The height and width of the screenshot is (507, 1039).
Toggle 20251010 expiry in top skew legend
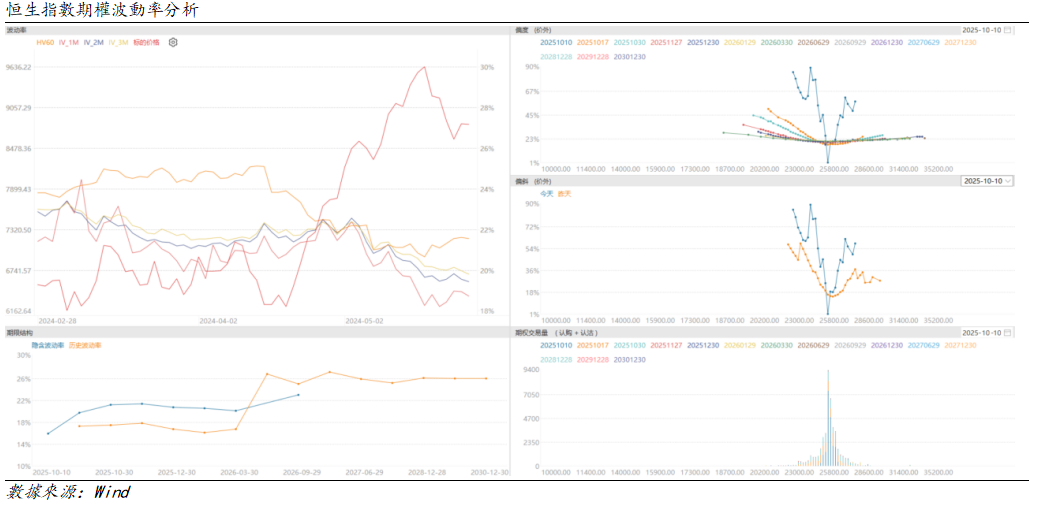coord(557,43)
